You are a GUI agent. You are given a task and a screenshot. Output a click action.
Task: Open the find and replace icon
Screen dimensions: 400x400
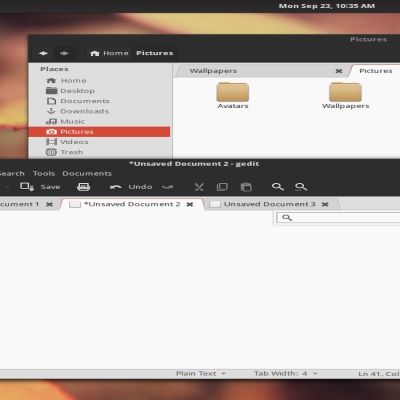[301, 187]
